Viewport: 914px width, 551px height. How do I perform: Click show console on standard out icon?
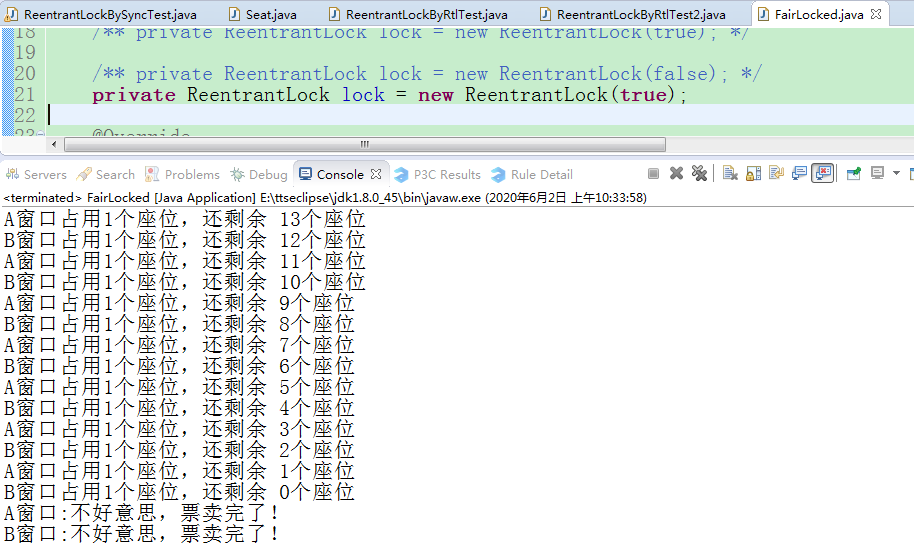click(x=799, y=174)
